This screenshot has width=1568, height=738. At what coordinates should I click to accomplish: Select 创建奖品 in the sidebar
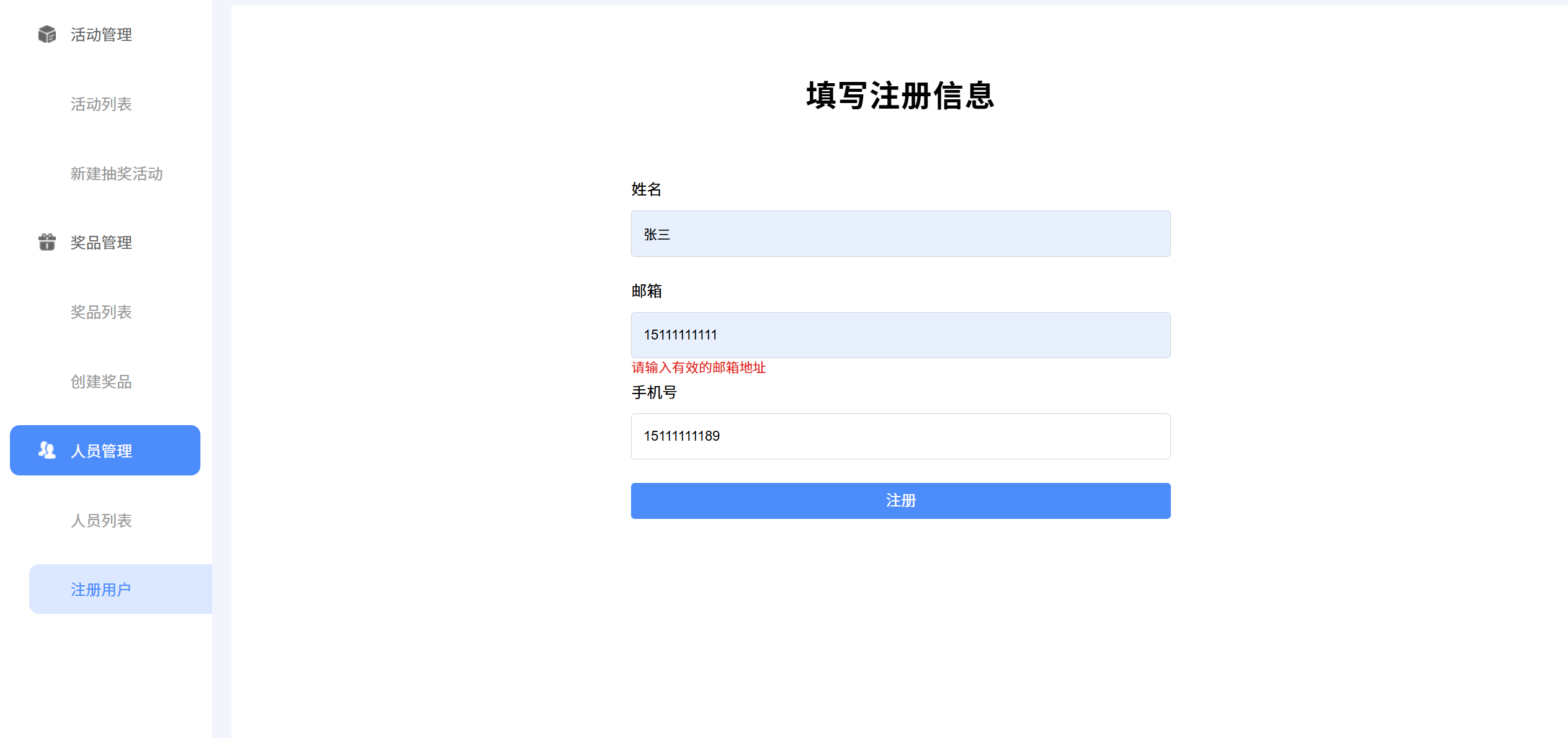pos(101,382)
